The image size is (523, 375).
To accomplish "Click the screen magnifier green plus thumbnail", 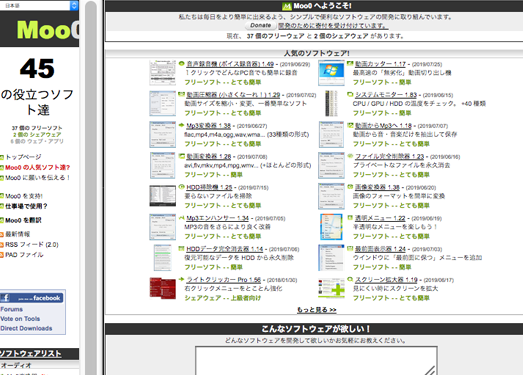I will 331,288.
